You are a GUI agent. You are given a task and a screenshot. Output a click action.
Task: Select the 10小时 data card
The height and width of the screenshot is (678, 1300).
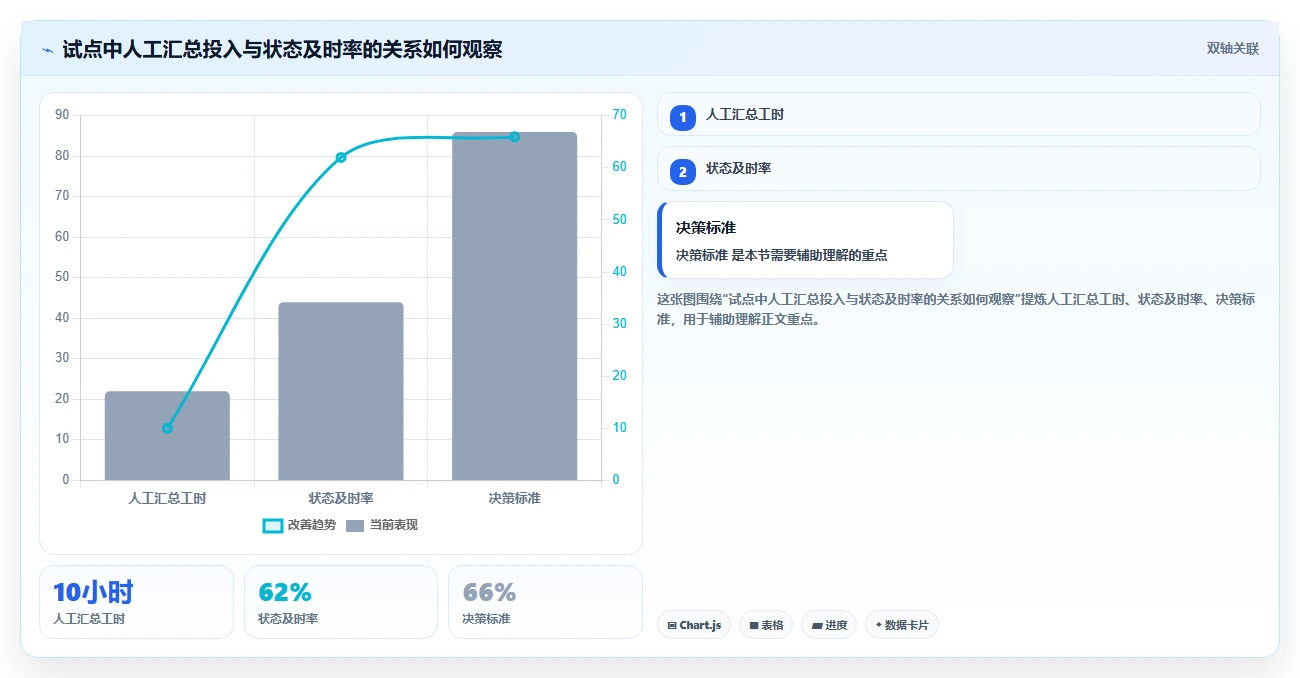(x=136, y=602)
